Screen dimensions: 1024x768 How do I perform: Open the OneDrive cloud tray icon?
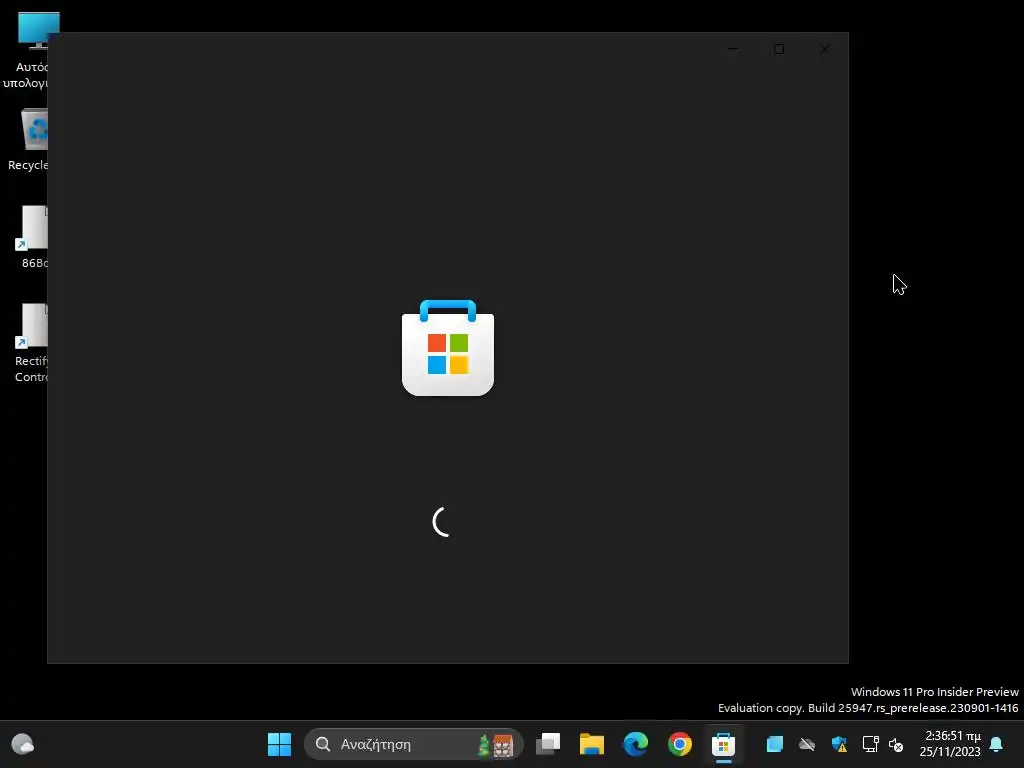pyautogui.click(x=807, y=744)
